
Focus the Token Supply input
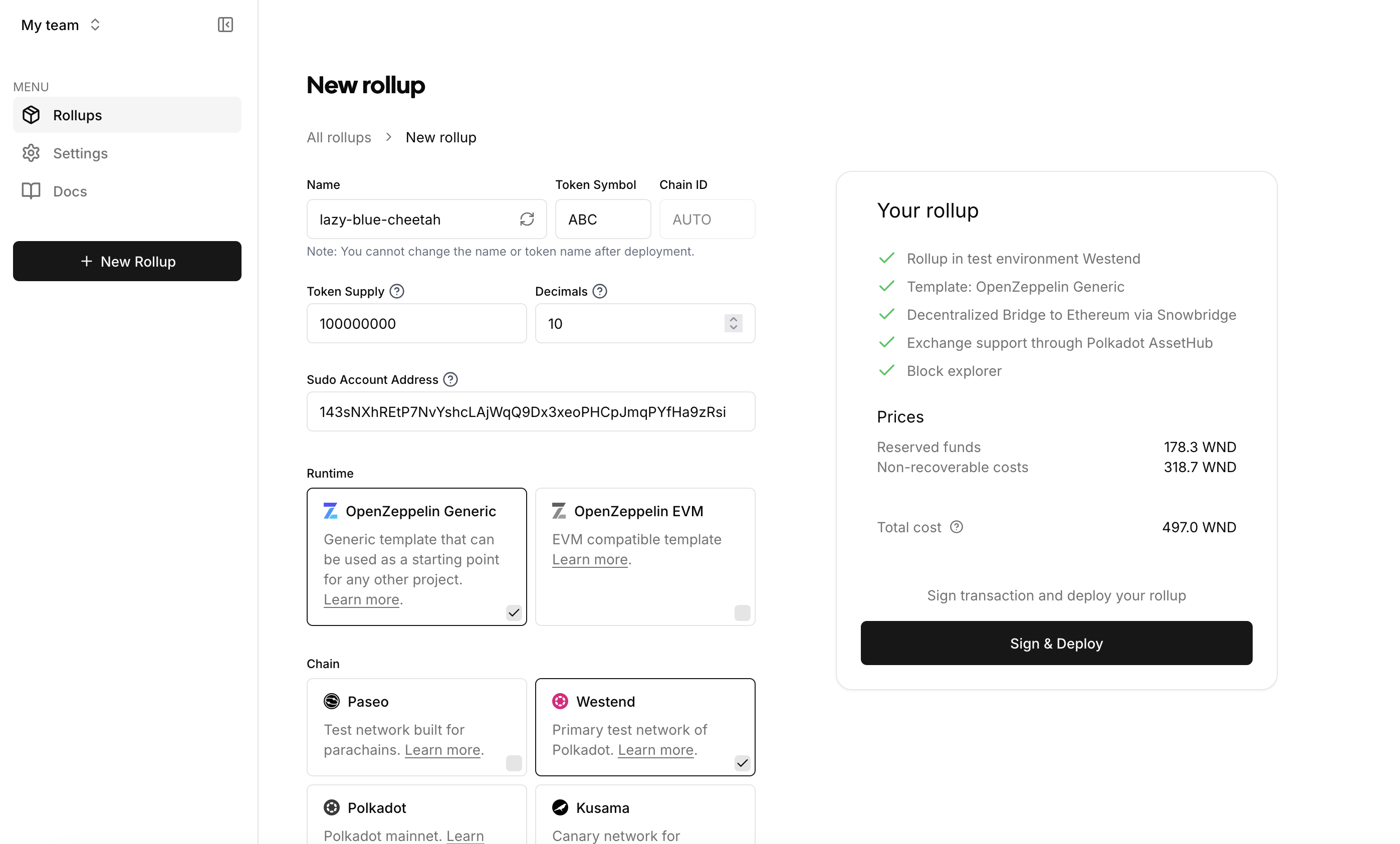[x=416, y=323]
